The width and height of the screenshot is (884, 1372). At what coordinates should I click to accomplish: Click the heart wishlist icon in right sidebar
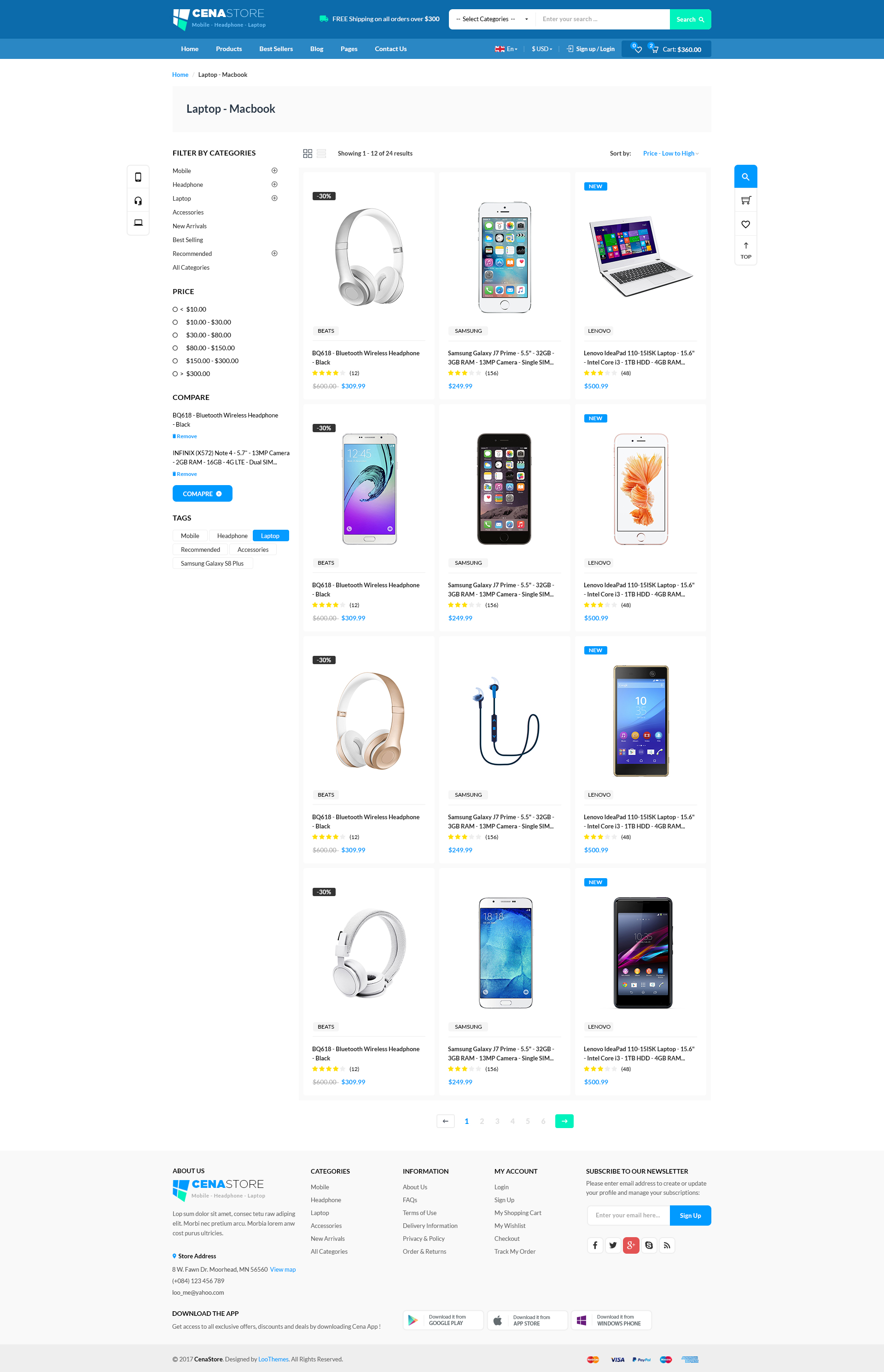(746, 224)
